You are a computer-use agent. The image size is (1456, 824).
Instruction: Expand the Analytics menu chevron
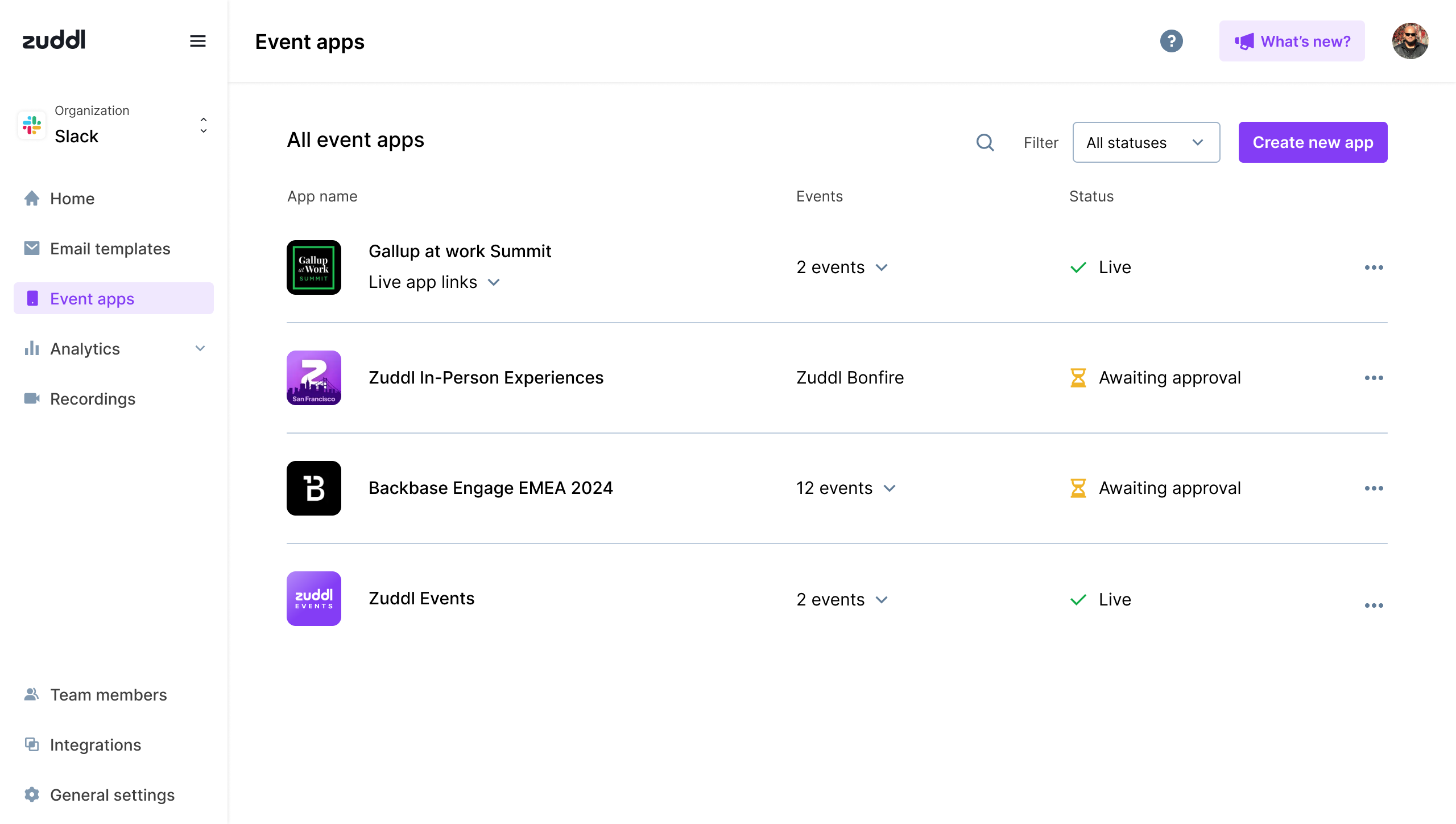coord(200,348)
